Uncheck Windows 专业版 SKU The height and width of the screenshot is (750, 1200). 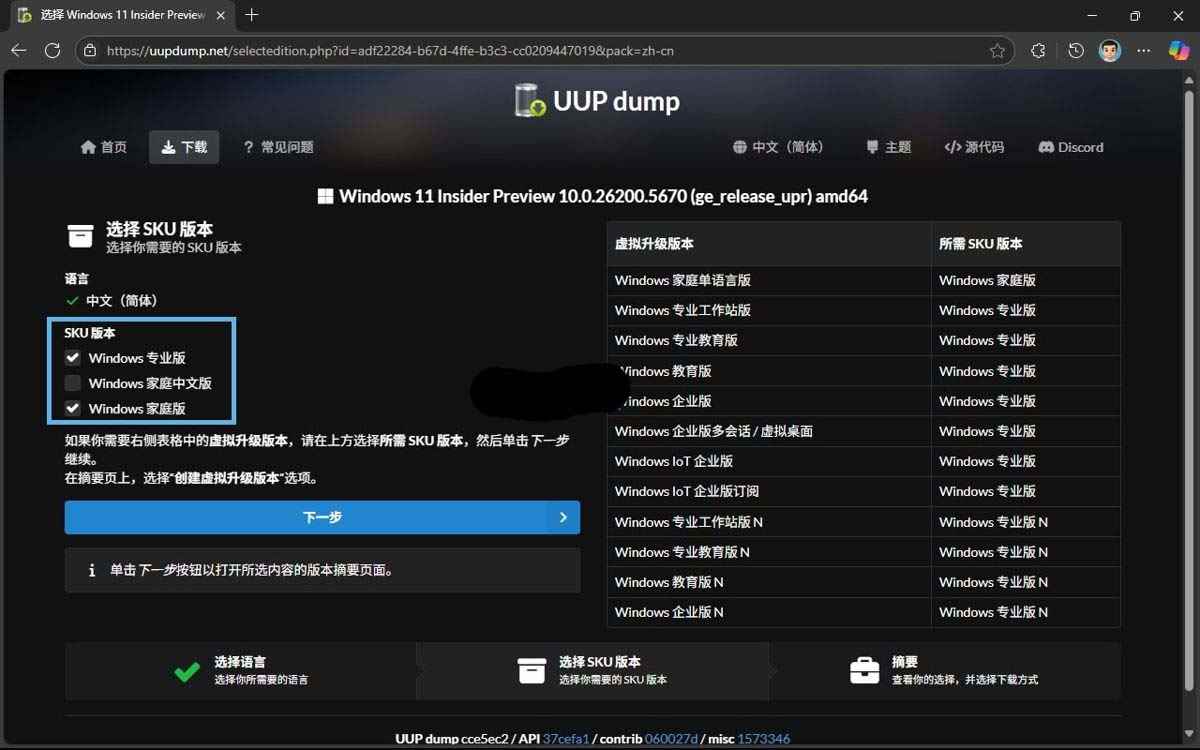click(72, 357)
